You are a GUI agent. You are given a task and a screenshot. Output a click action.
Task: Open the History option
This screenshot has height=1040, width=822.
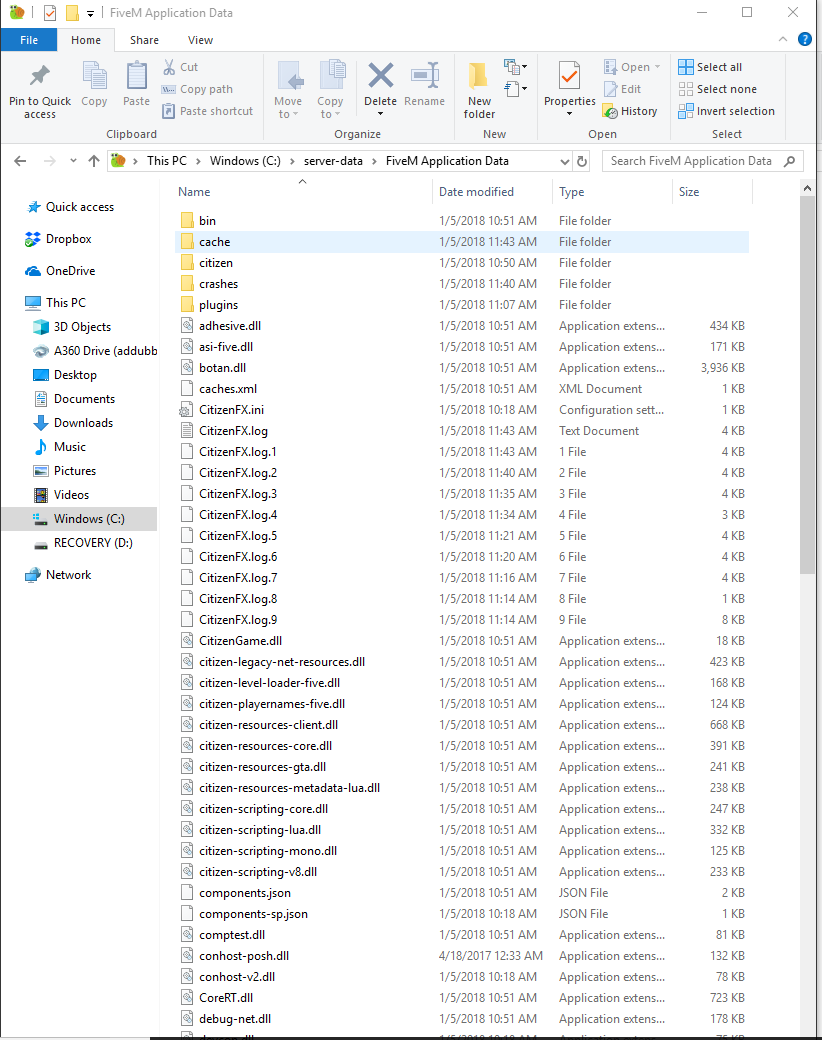pyautogui.click(x=630, y=111)
